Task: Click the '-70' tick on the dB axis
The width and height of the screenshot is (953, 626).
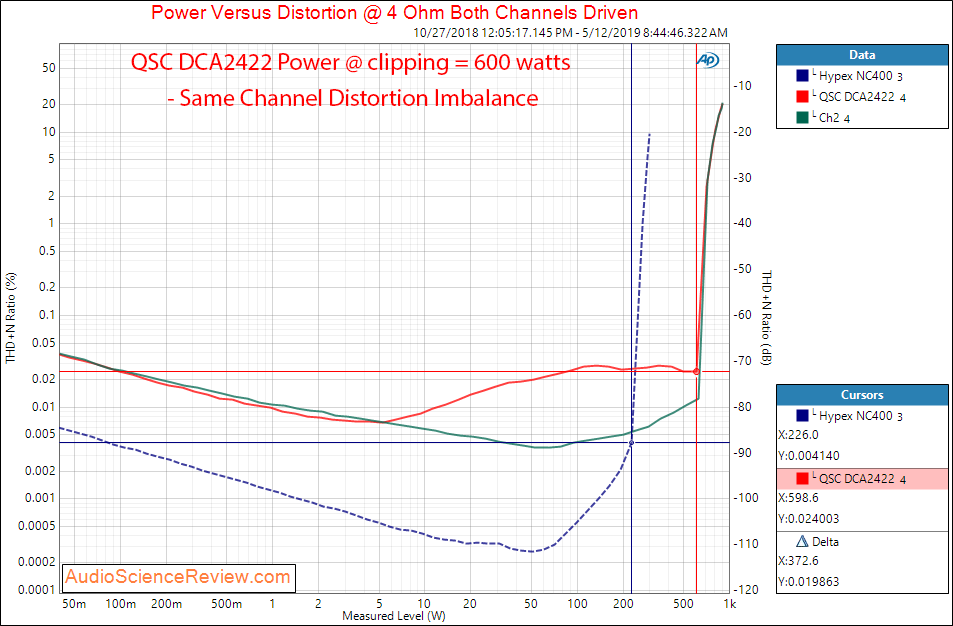Action: pyautogui.click(x=743, y=361)
